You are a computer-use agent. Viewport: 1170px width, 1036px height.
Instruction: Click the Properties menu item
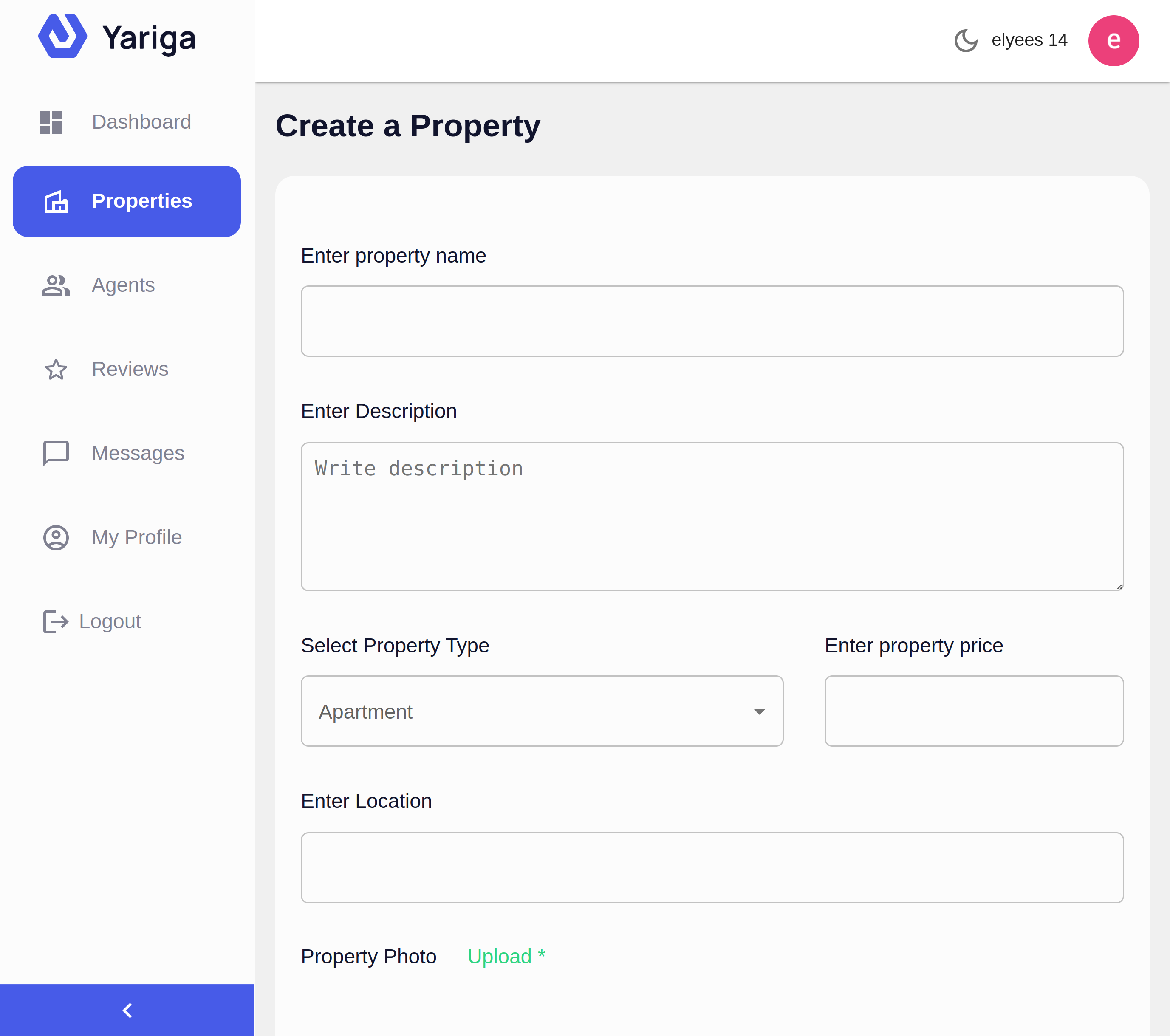coord(127,201)
